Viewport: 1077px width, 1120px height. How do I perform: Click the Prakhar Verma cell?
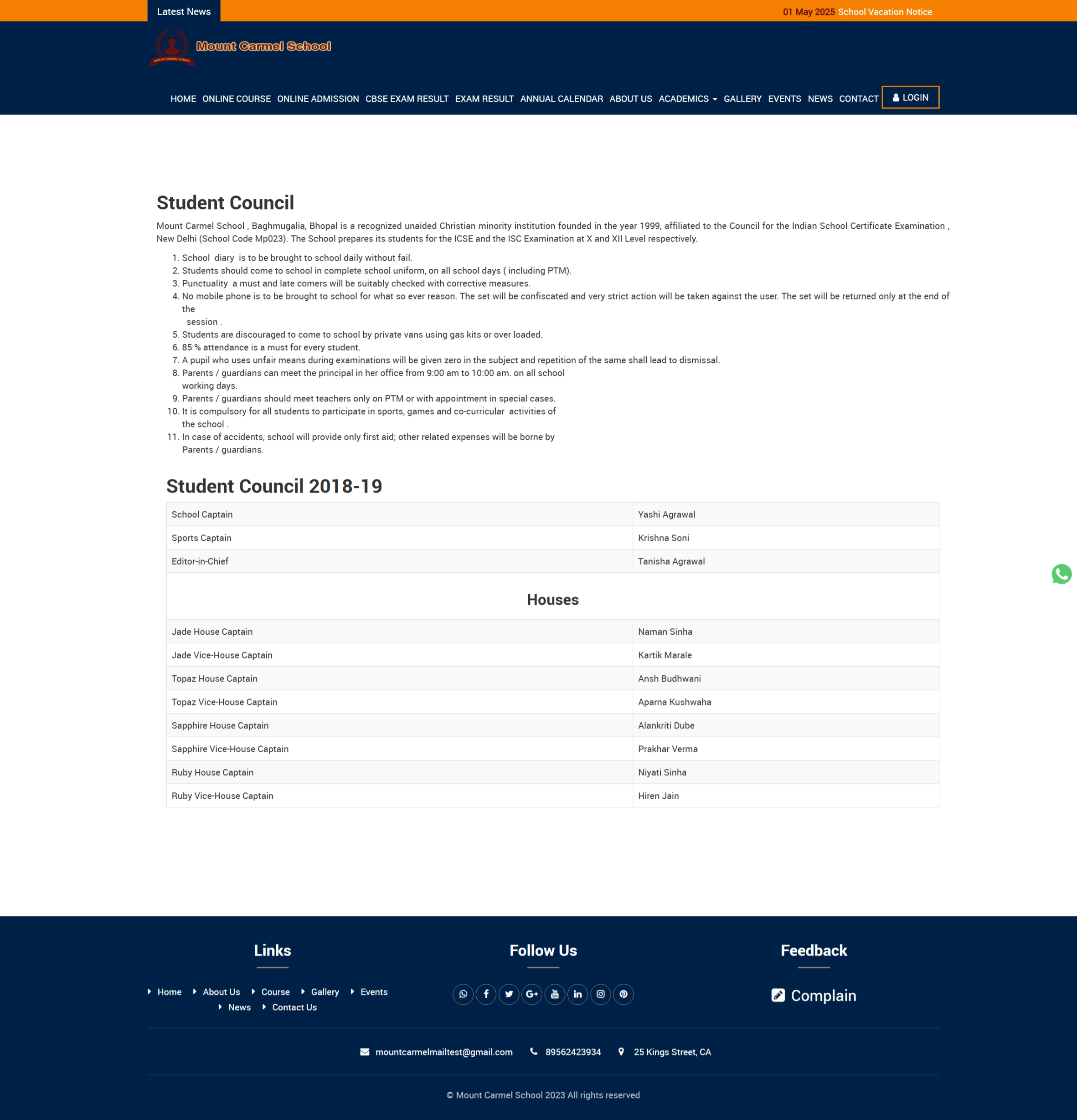786,749
